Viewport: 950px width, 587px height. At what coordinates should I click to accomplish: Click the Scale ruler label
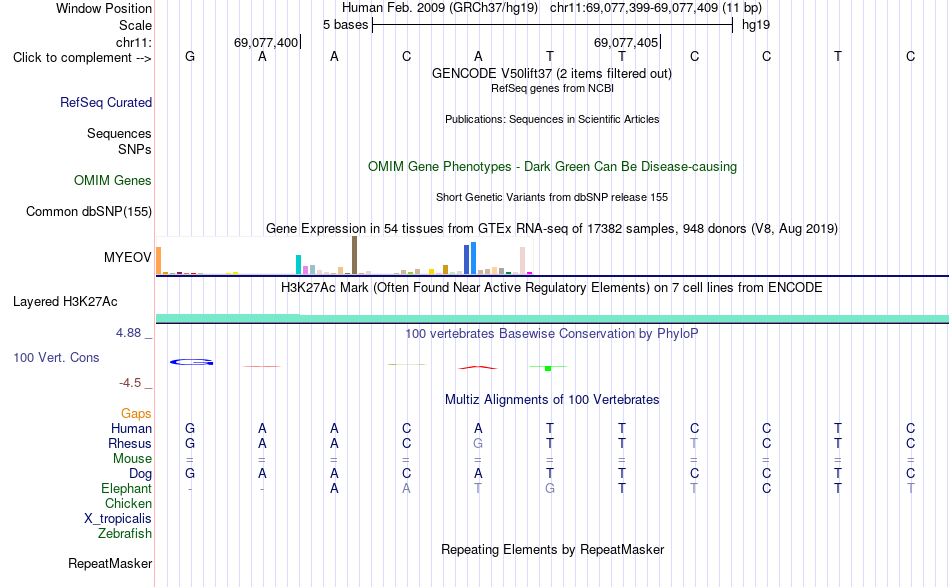136,25
